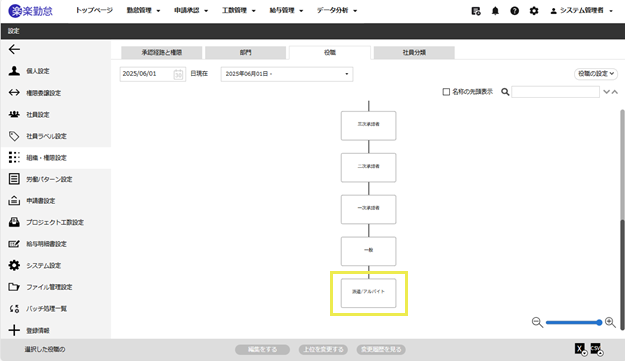The width and height of the screenshot is (625, 361).
Task: Open the settings gear in top header
Action: coord(534,11)
